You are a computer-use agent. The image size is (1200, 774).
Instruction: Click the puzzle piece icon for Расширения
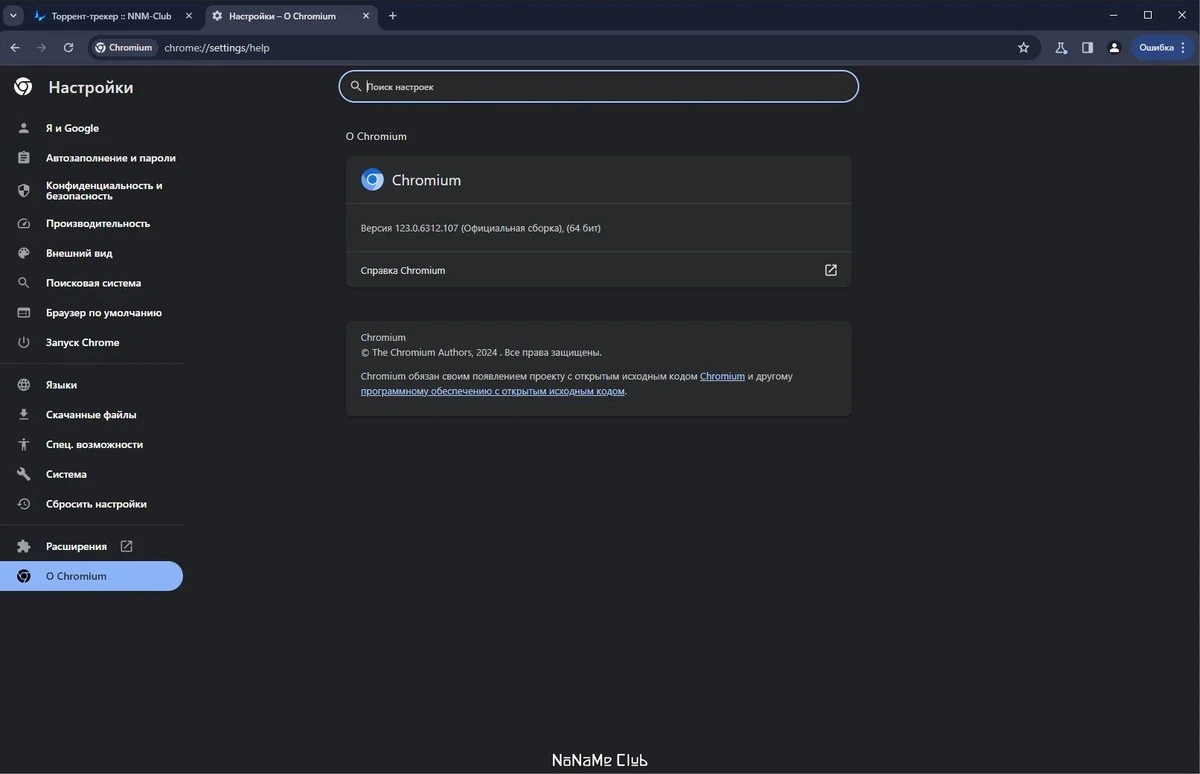point(24,547)
